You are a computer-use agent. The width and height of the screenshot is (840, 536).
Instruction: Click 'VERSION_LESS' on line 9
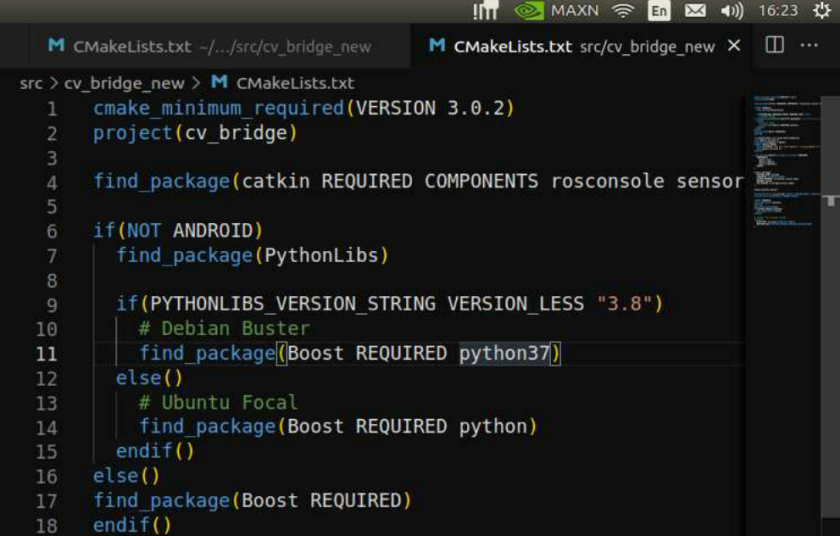515,304
